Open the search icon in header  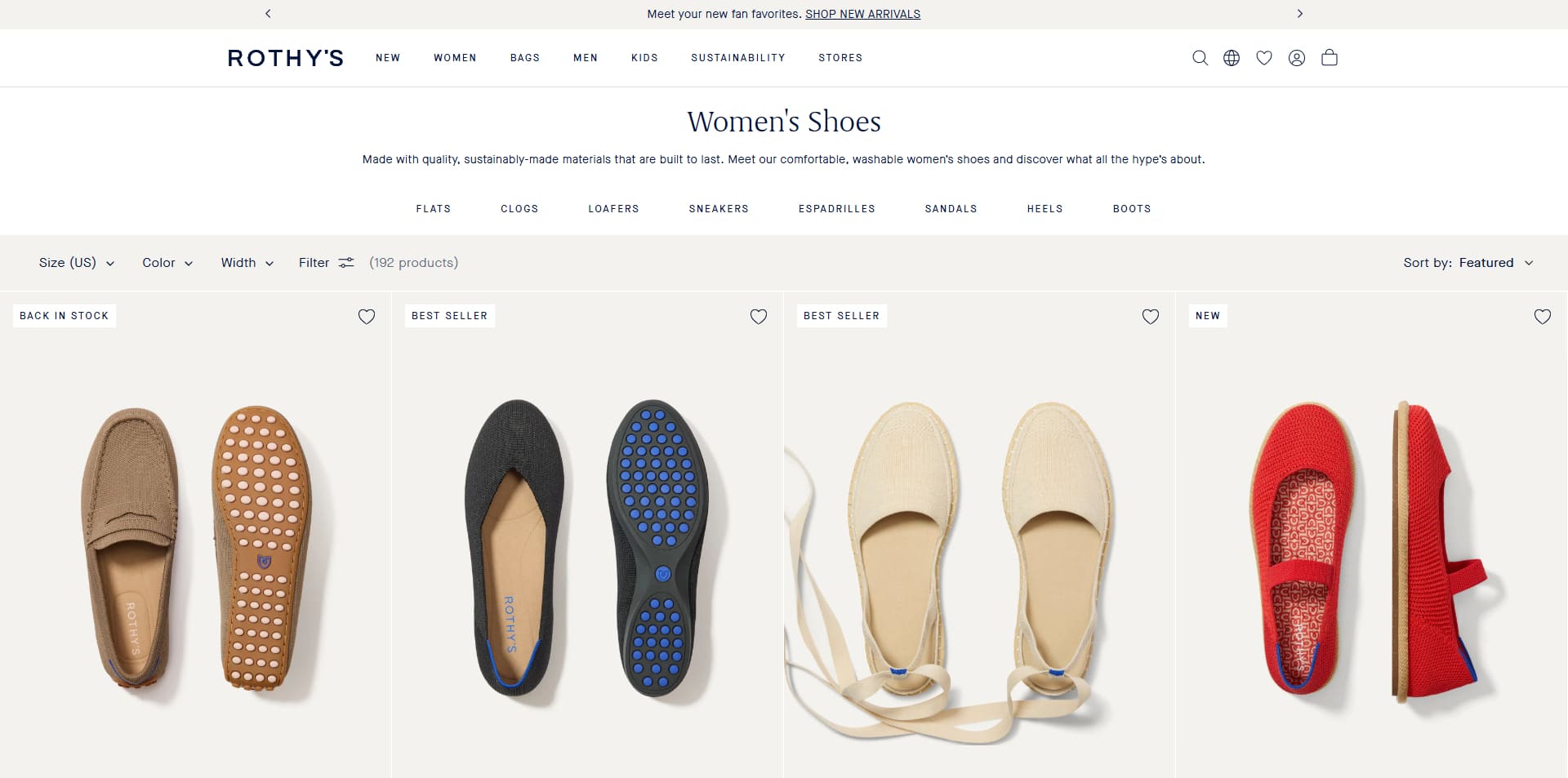click(x=1200, y=58)
